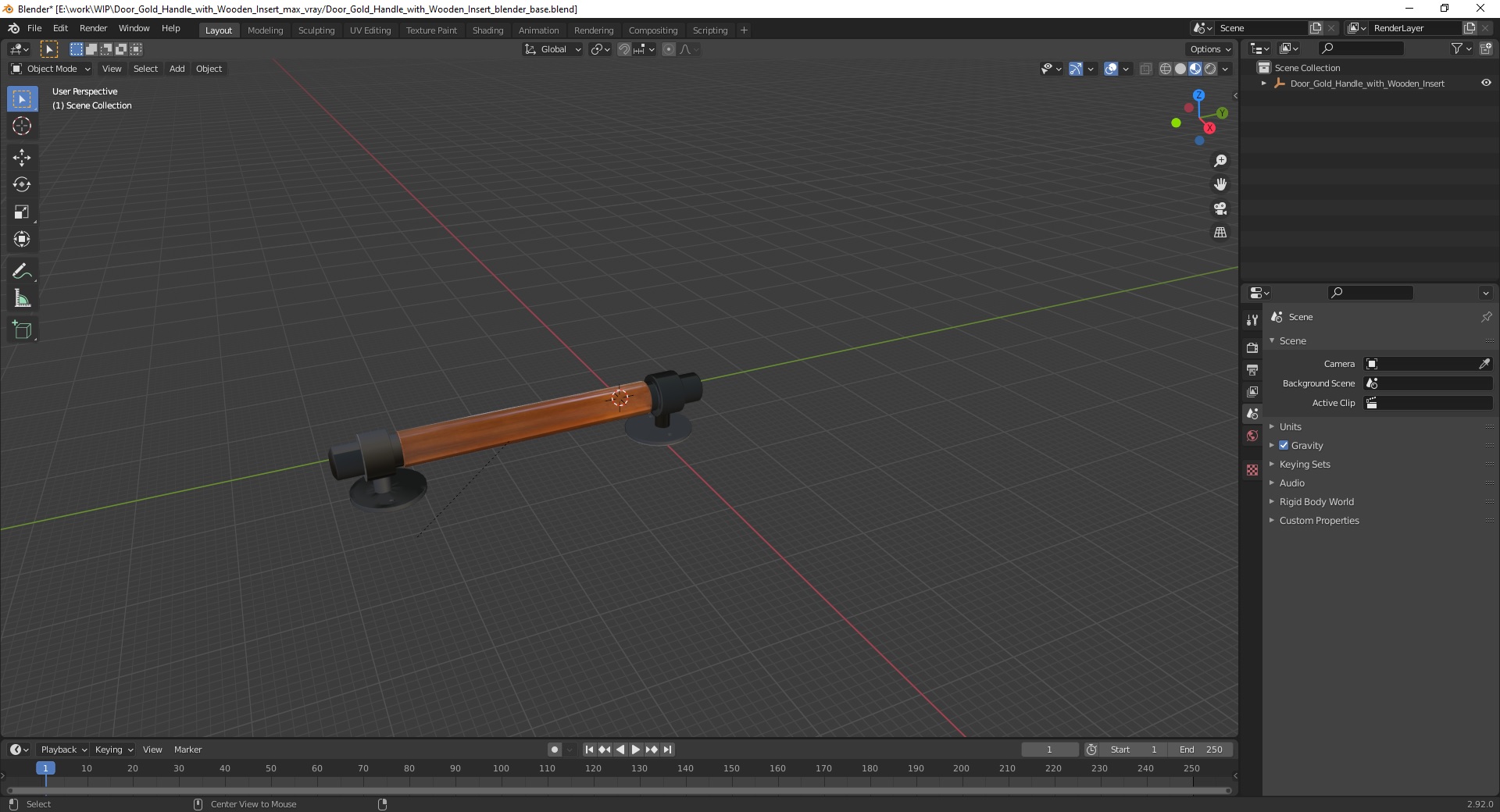This screenshot has height=812, width=1500.
Task: Open the File menu
Action: (34, 28)
